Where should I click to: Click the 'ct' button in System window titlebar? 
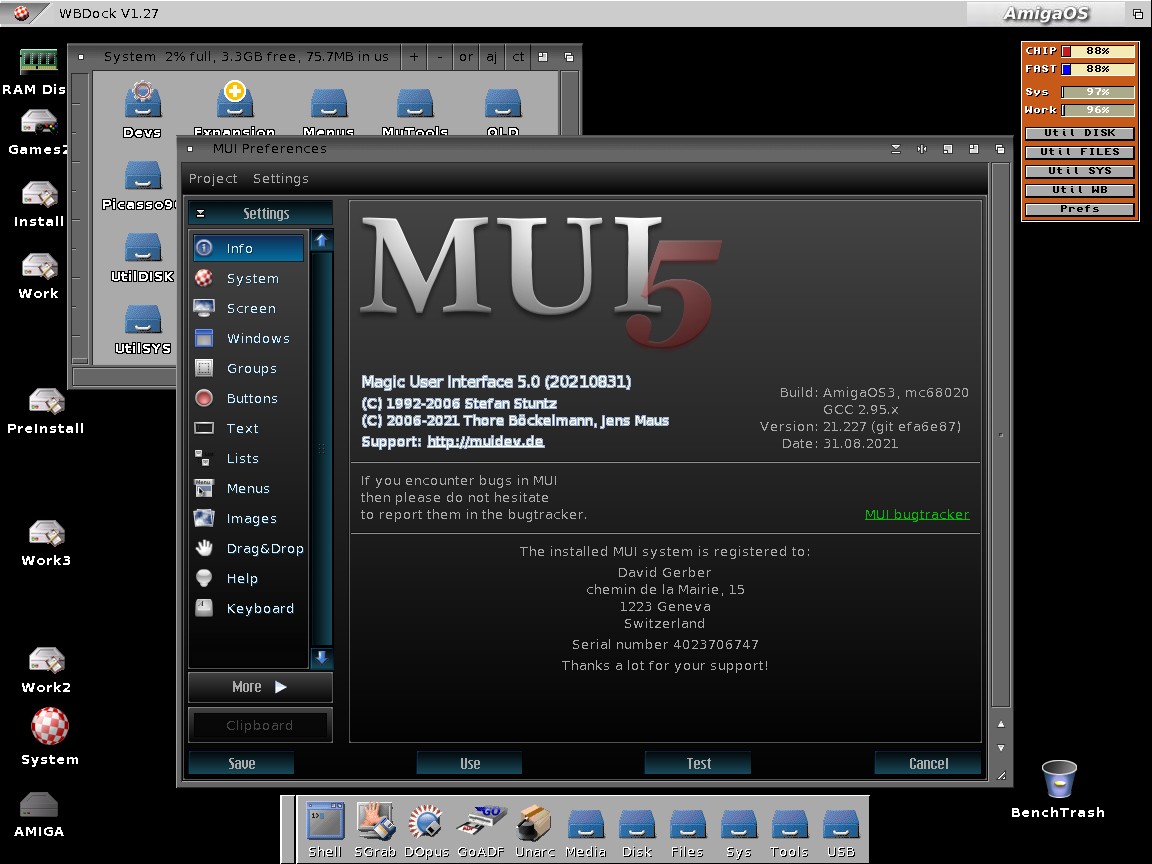[x=518, y=57]
